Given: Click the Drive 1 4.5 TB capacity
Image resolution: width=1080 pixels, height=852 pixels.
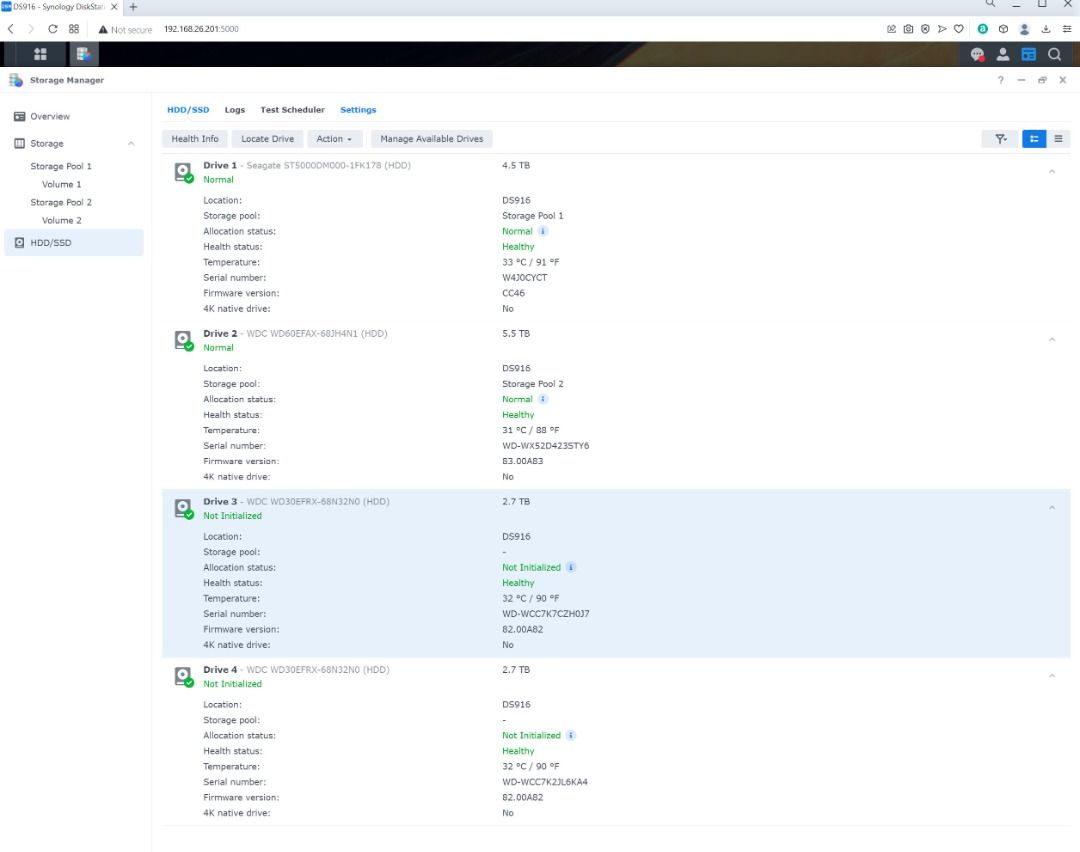Looking at the screenshot, I should pos(516,165).
